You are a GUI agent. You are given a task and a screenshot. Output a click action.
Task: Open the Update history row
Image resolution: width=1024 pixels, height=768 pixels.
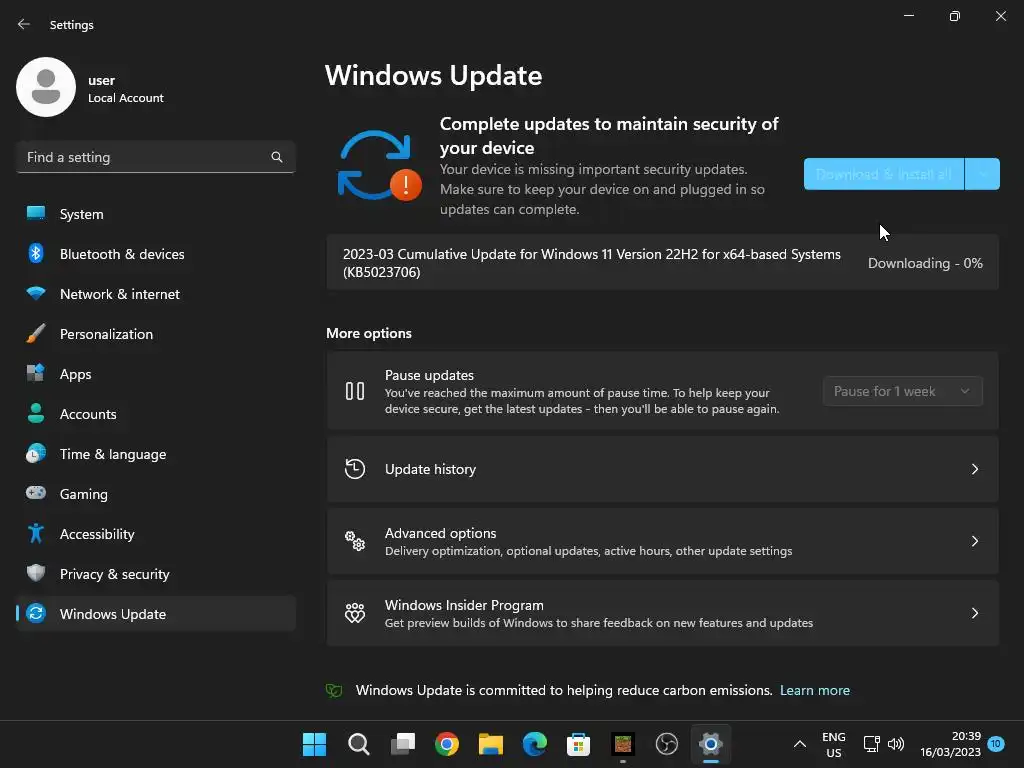(663, 469)
